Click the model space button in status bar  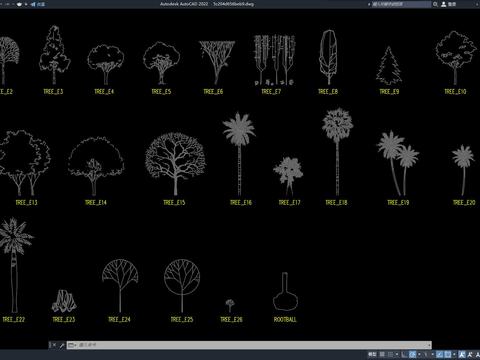click(372, 354)
